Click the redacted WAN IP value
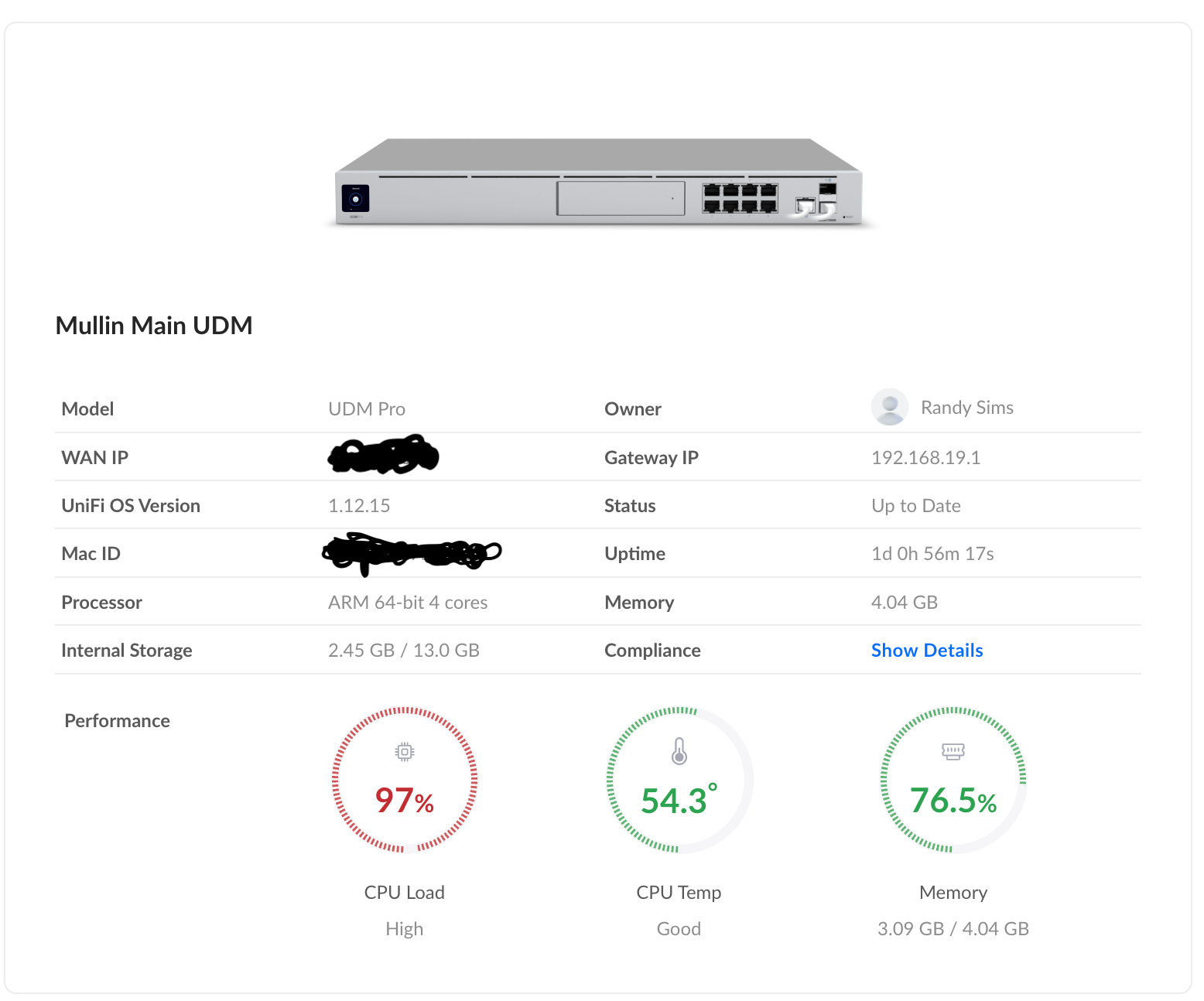 pyautogui.click(x=383, y=456)
